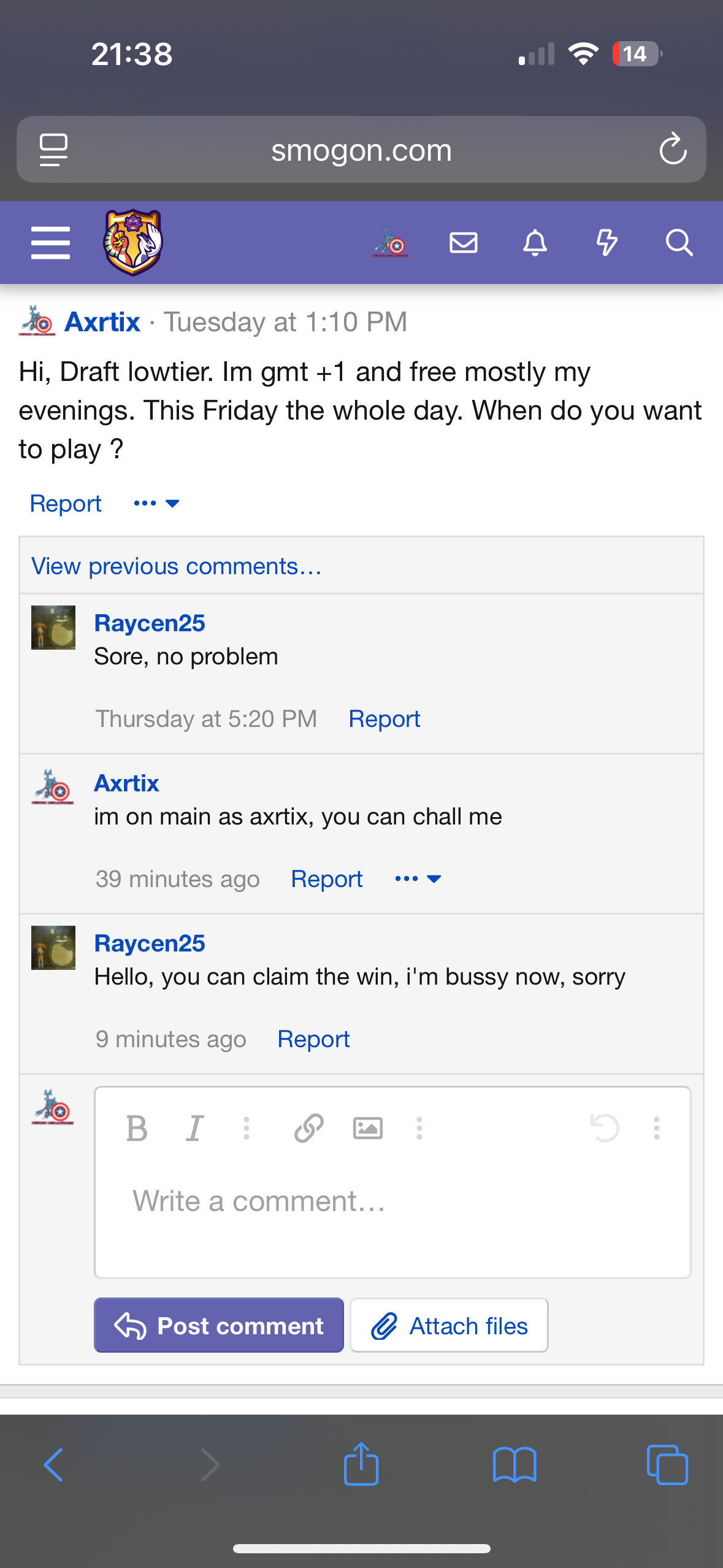Reload the page in the address bar
The width and height of the screenshot is (723, 1568).
[x=672, y=150]
